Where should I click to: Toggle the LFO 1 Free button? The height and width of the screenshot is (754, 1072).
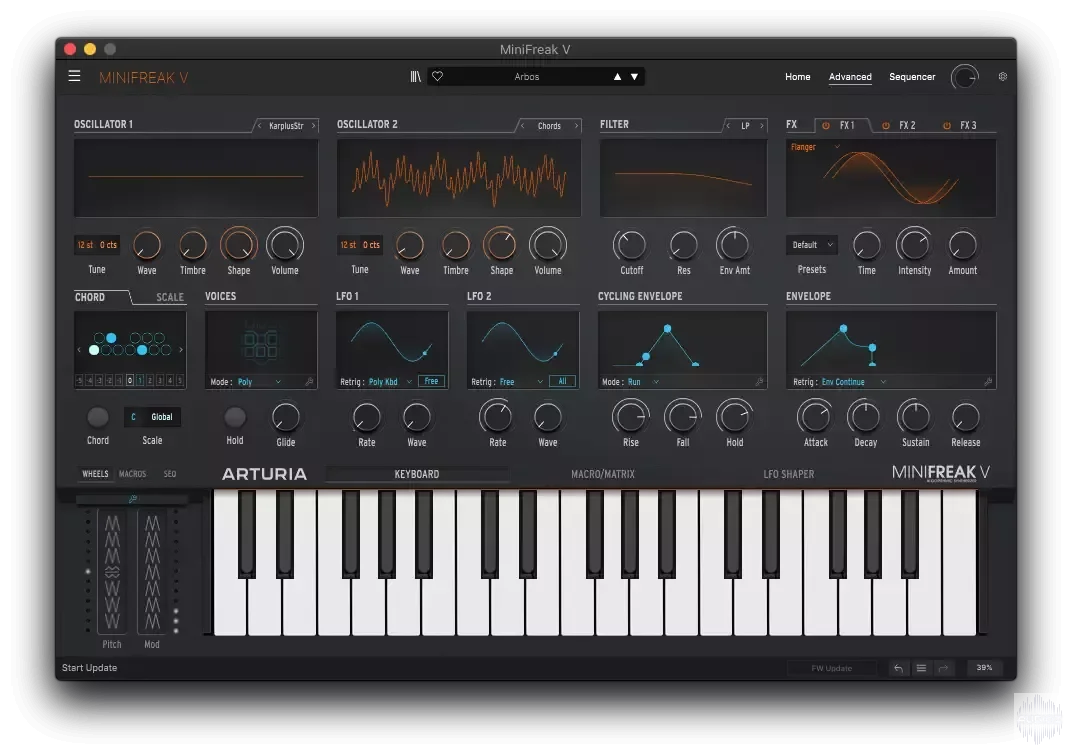[431, 381]
